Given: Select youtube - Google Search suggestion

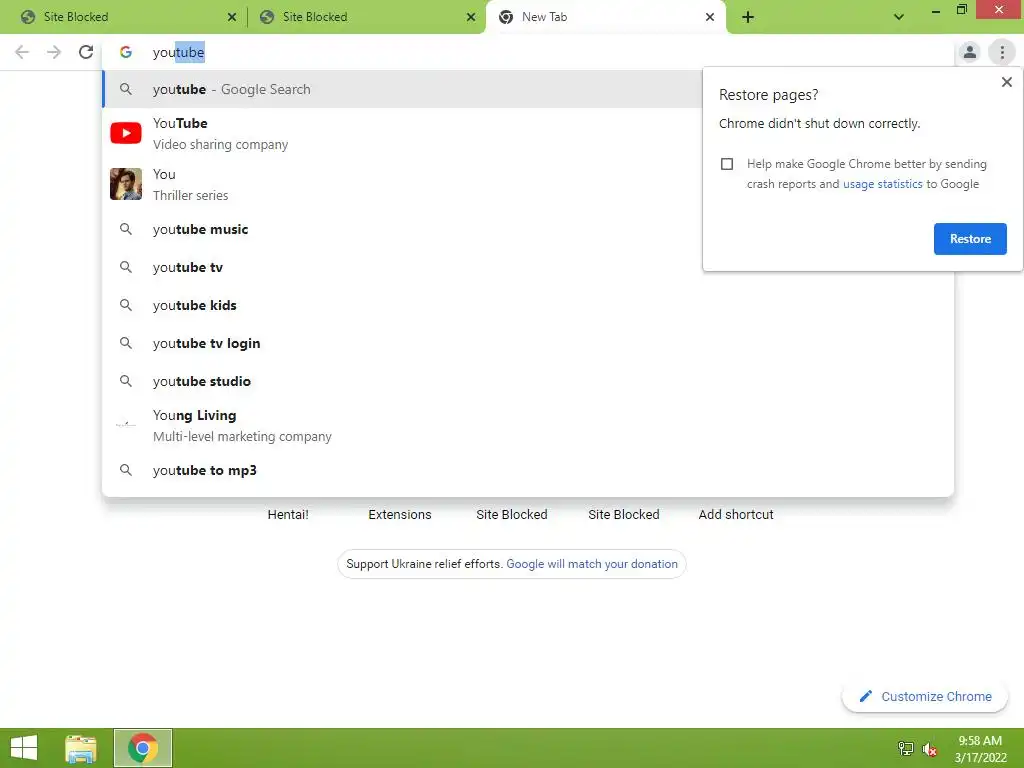Looking at the screenshot, I should coord(402,89).
